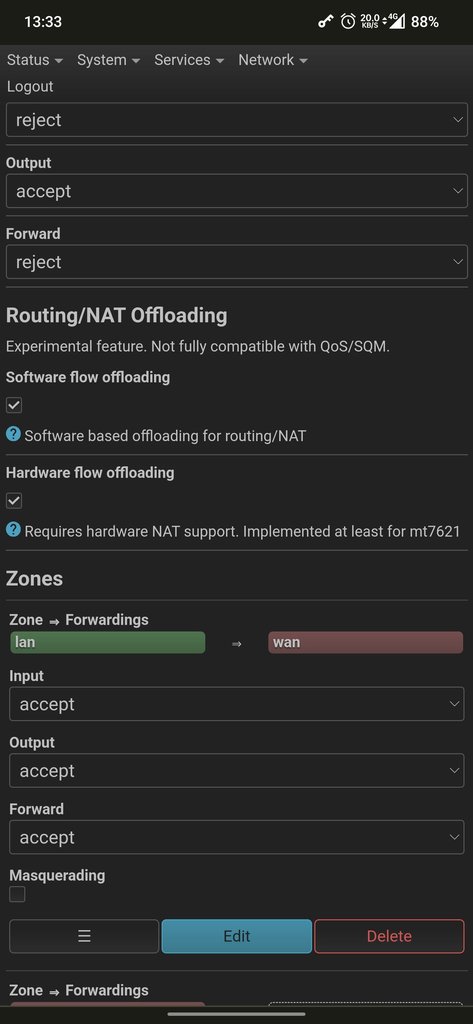Click the help icon beside Software based offloading
This screenshot has width=473, height=1024.
coord(13,434)
